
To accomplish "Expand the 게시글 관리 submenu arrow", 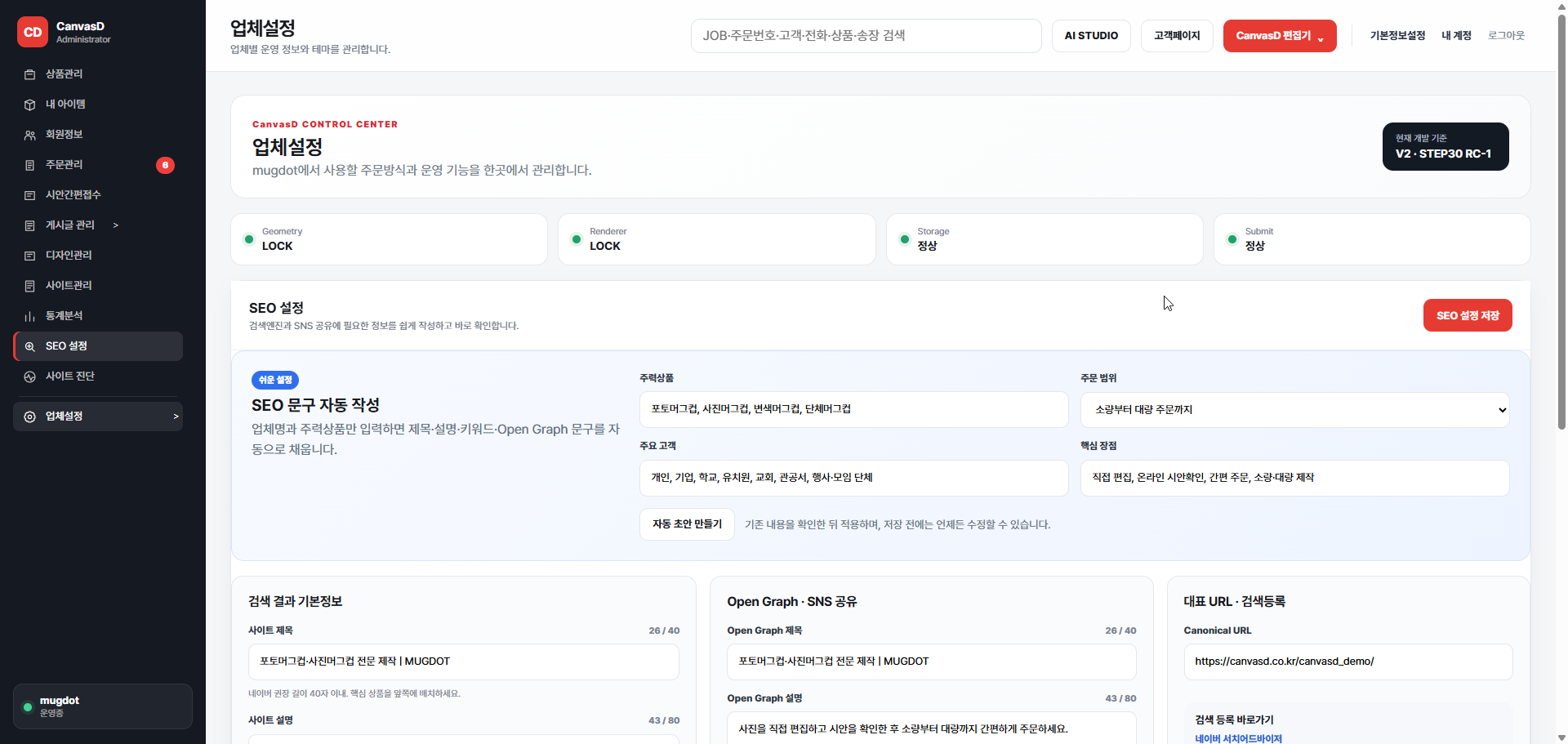I will pos(116,225).
